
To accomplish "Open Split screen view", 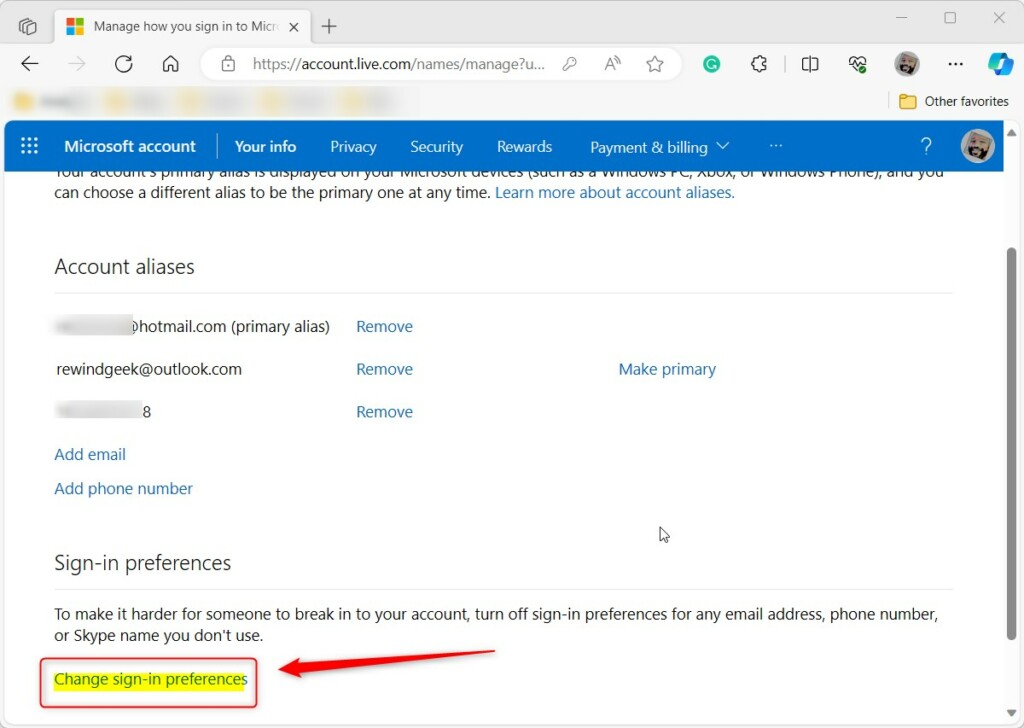I will [811, 63].
